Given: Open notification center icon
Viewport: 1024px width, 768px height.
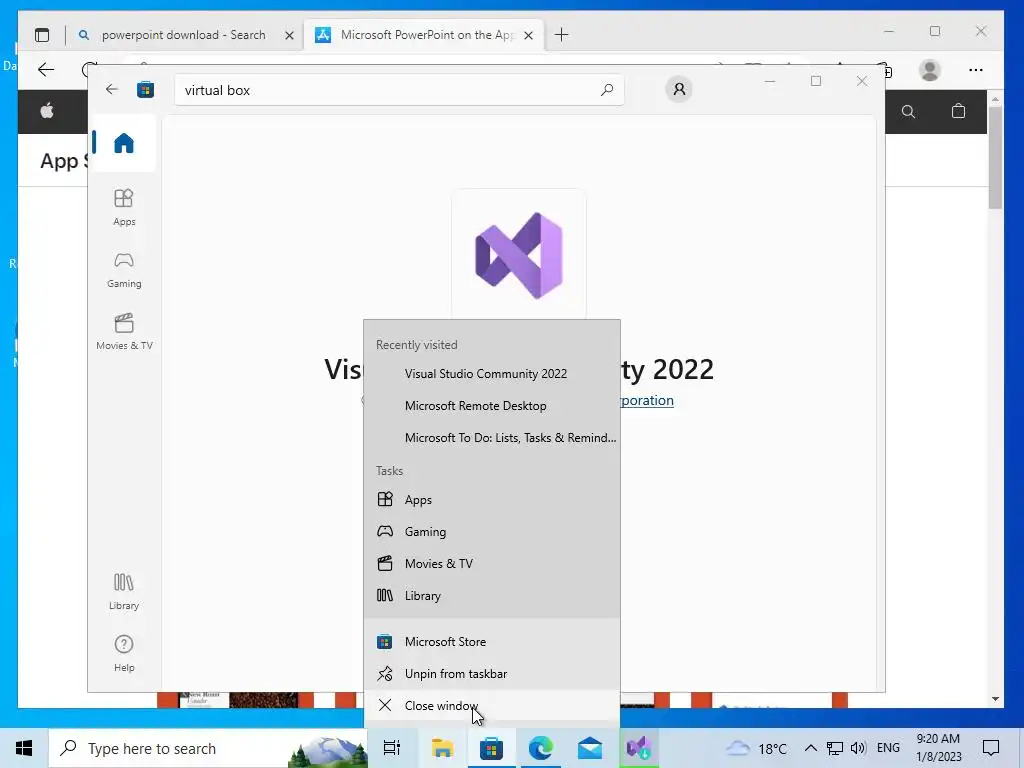Looking at the screenshot, I should click(991, 748).
